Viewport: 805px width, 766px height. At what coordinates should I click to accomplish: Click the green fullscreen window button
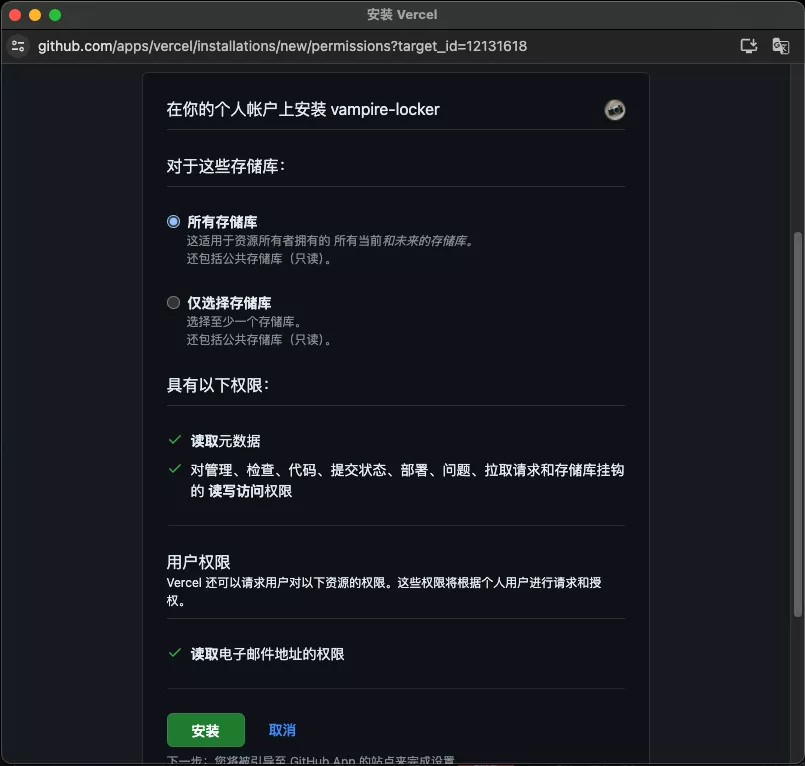pyautogui.click(x=55, y=15)
